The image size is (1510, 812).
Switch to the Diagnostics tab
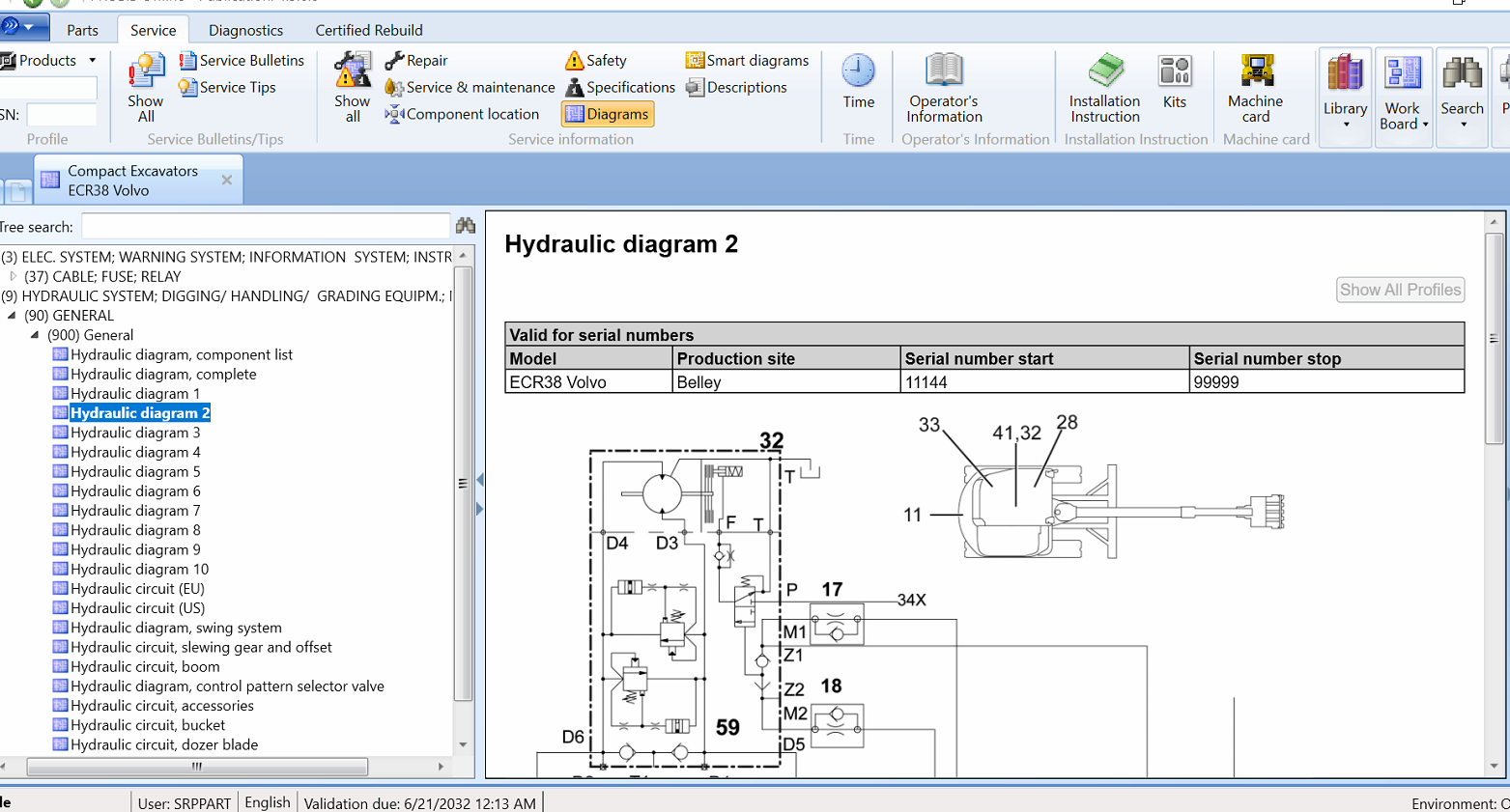[x=245, y=30]
